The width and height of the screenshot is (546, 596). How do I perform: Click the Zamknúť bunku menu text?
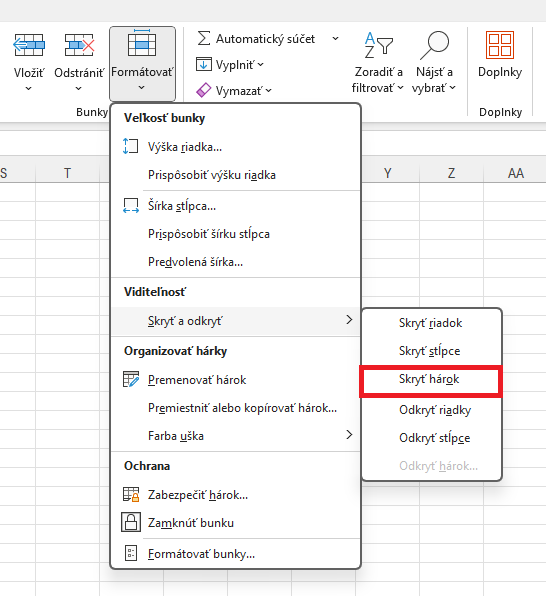(x=191, y=523)
